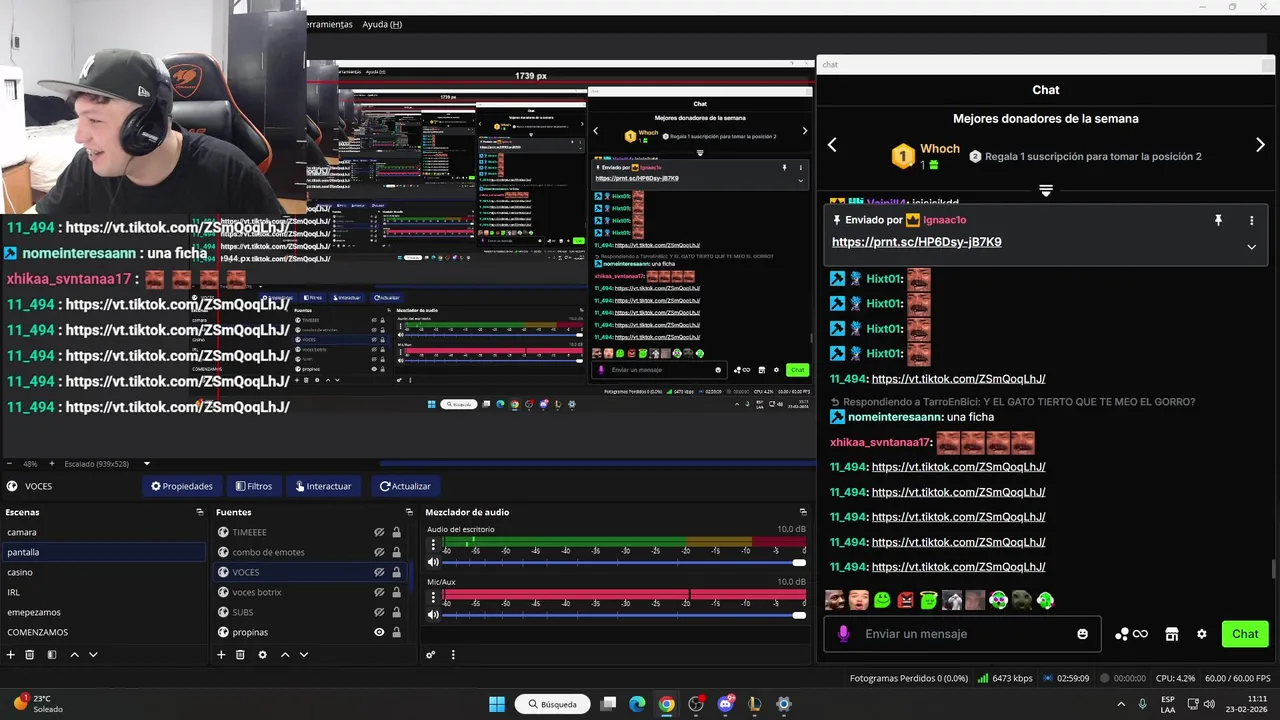Open chat settings gear icon
Image resolution: width=1280 pixels, height=720 pixels.
click(x=1202, y=634)
